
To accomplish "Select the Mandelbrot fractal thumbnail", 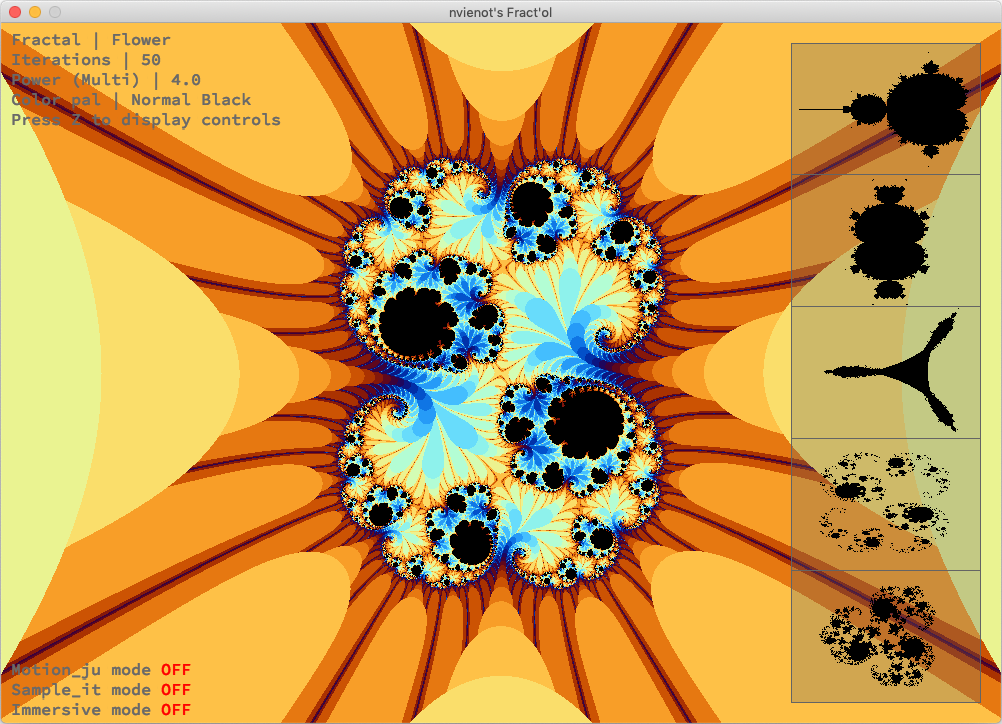I will click(886, 109).
